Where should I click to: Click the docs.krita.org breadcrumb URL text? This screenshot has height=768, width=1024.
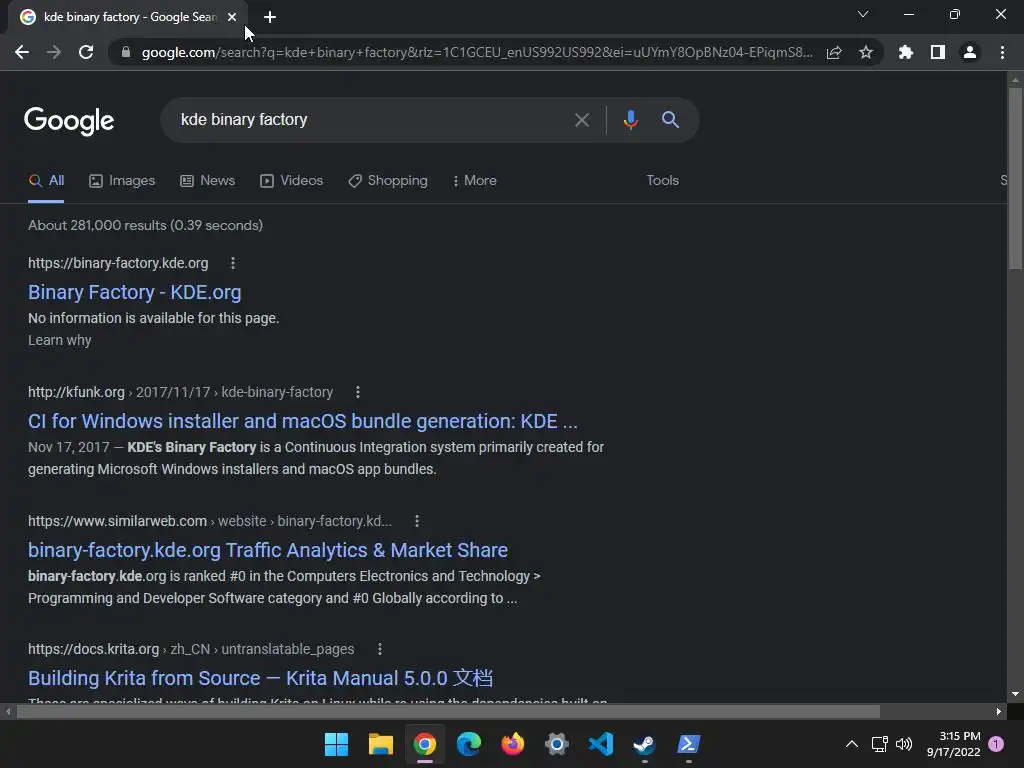pyautogui.click(x=191, y=649)
